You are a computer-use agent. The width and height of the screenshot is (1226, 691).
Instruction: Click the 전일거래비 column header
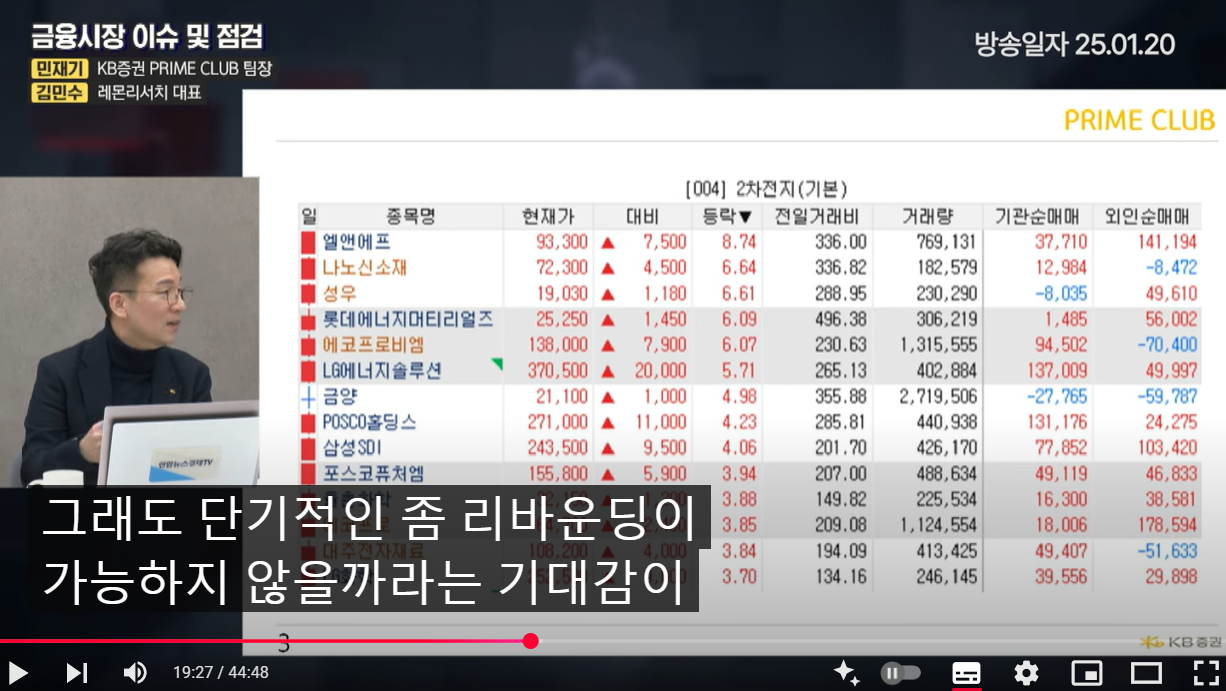(x=816, y=216)
